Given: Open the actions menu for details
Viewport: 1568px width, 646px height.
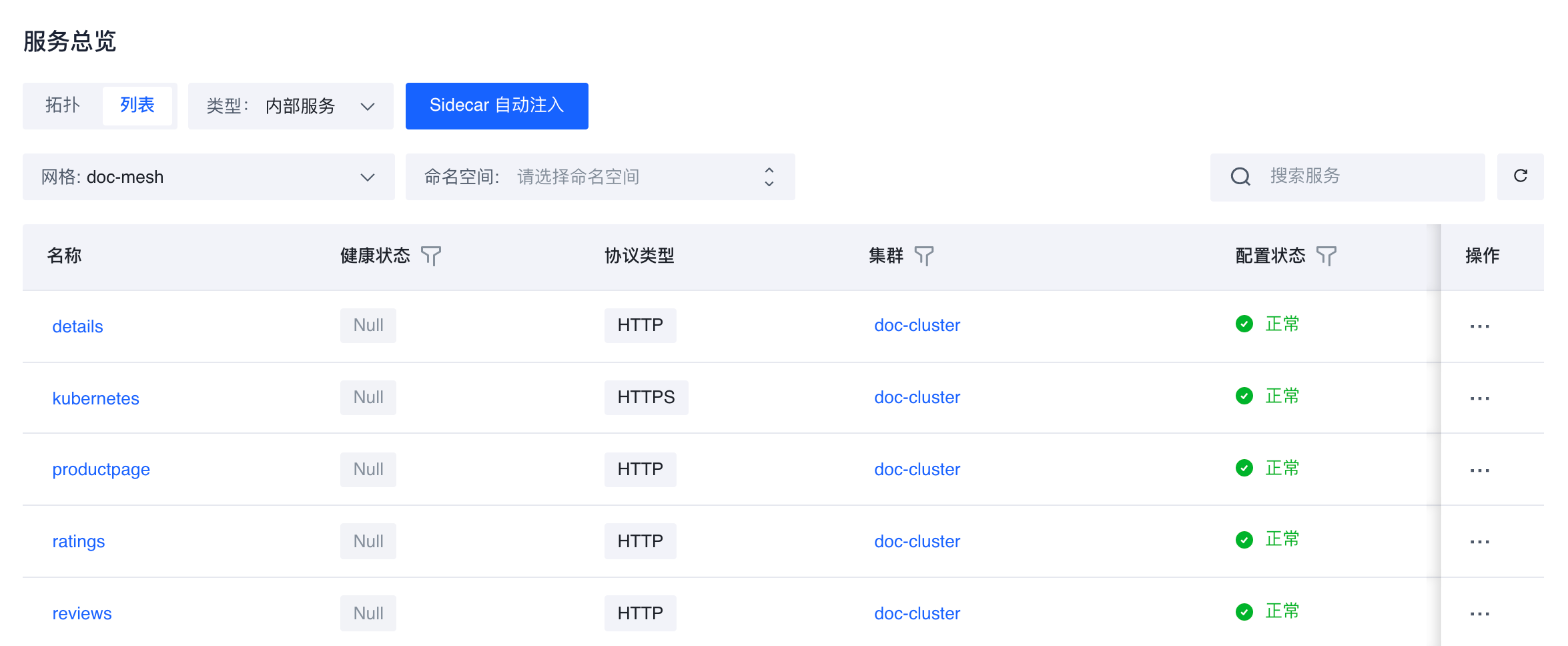Looking at the screenshot, I should click(x=1479, y=326).
